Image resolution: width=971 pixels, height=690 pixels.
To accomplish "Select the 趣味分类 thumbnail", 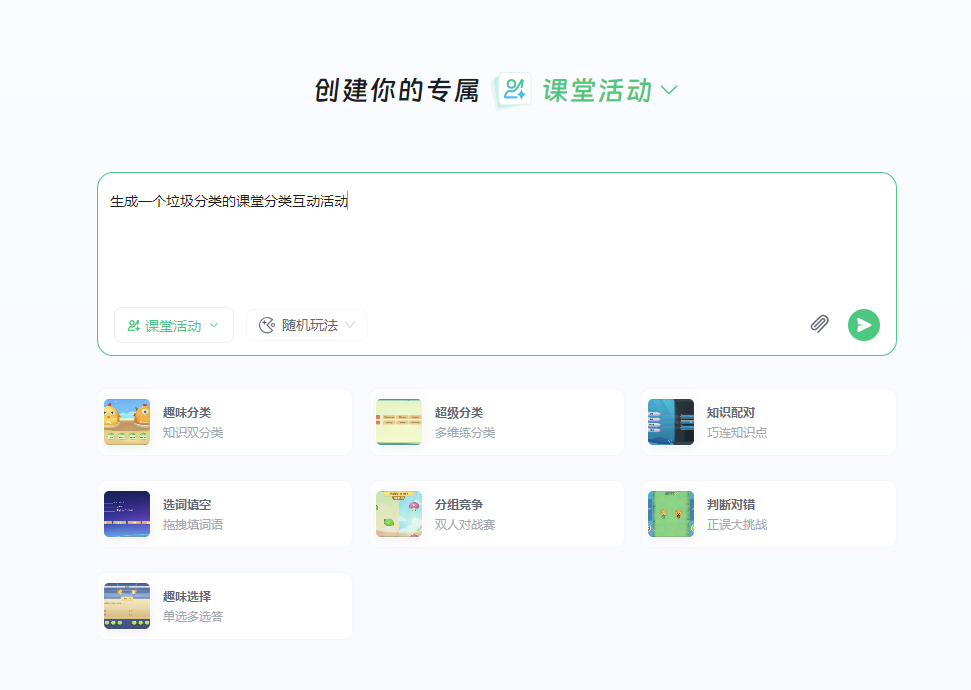I will coord(127,422).
